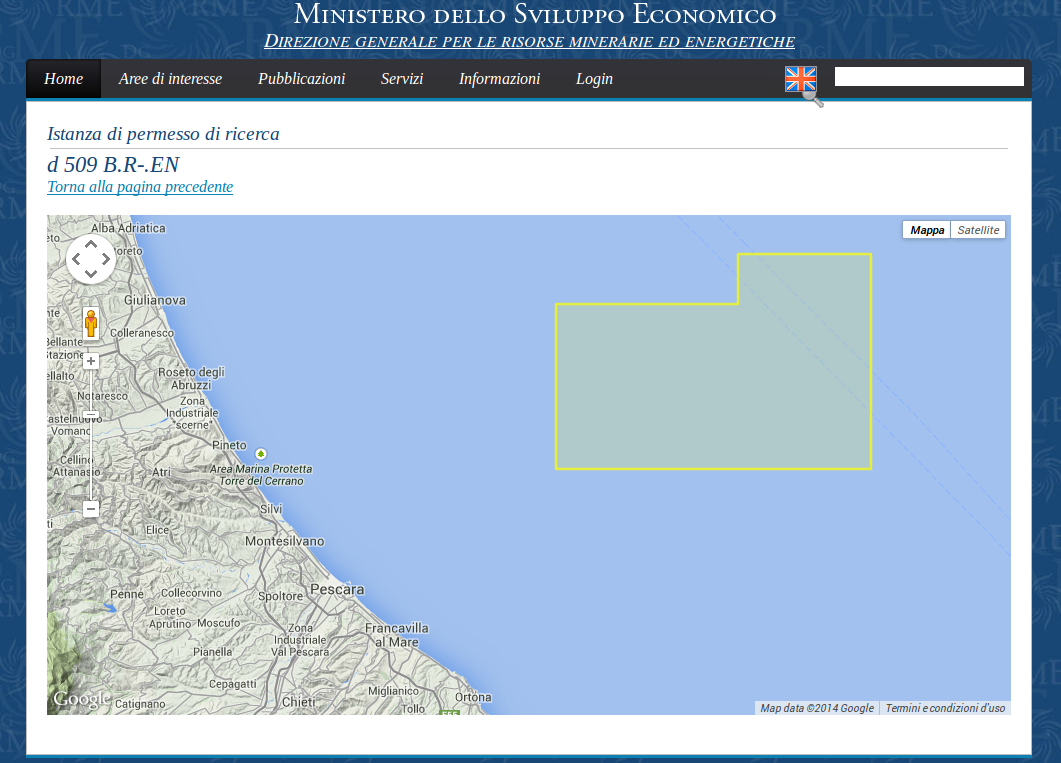
Task: Click the map zoom slider handle
Action: [91, 414]
